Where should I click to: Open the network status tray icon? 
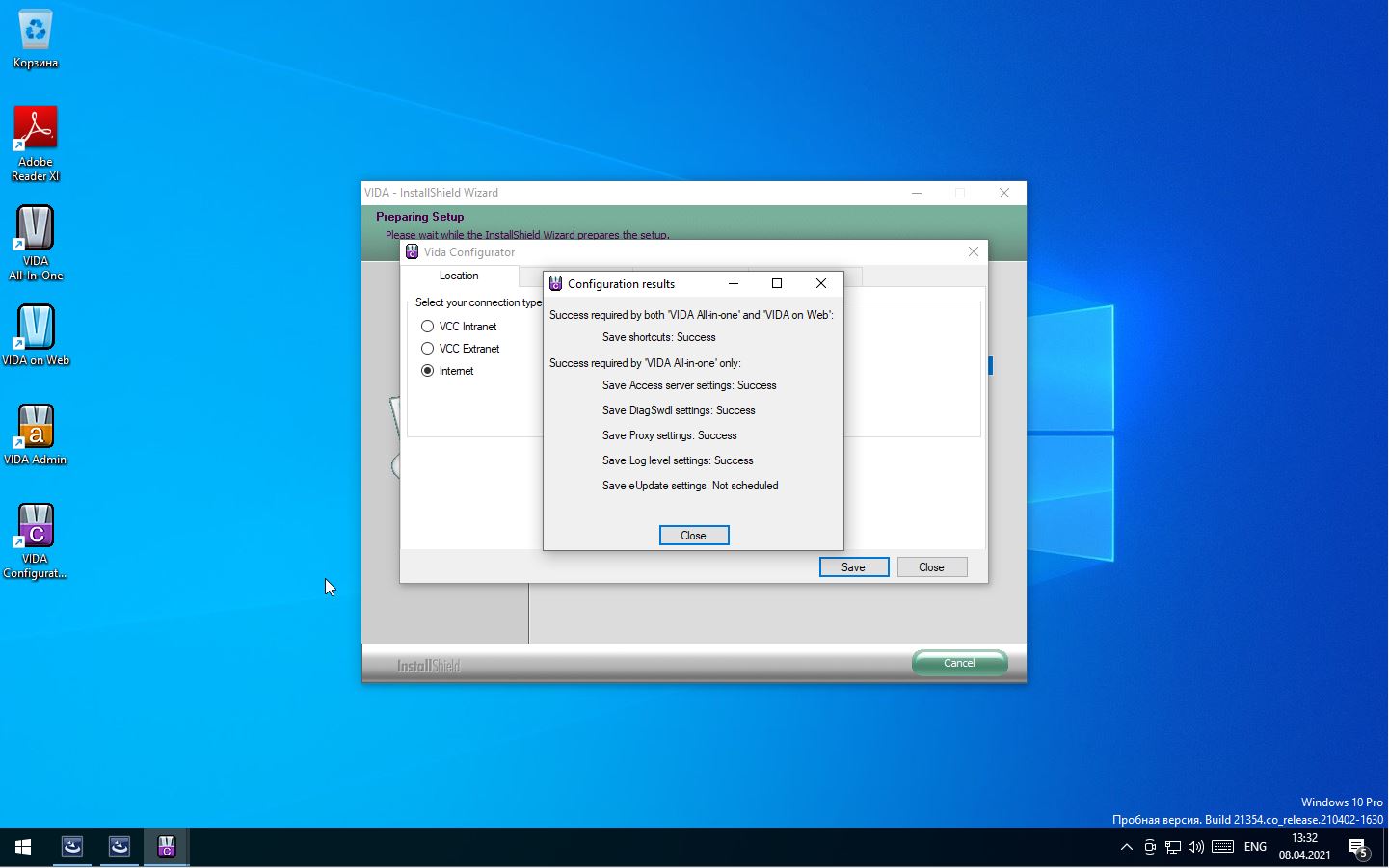point(1173,847)
